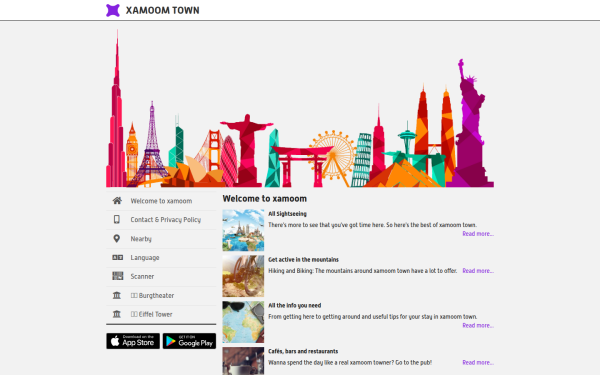Viewport: 600px width, 375px height.
Task: Click the Welcome to xamoom page heading
Action: coord(265,199)
